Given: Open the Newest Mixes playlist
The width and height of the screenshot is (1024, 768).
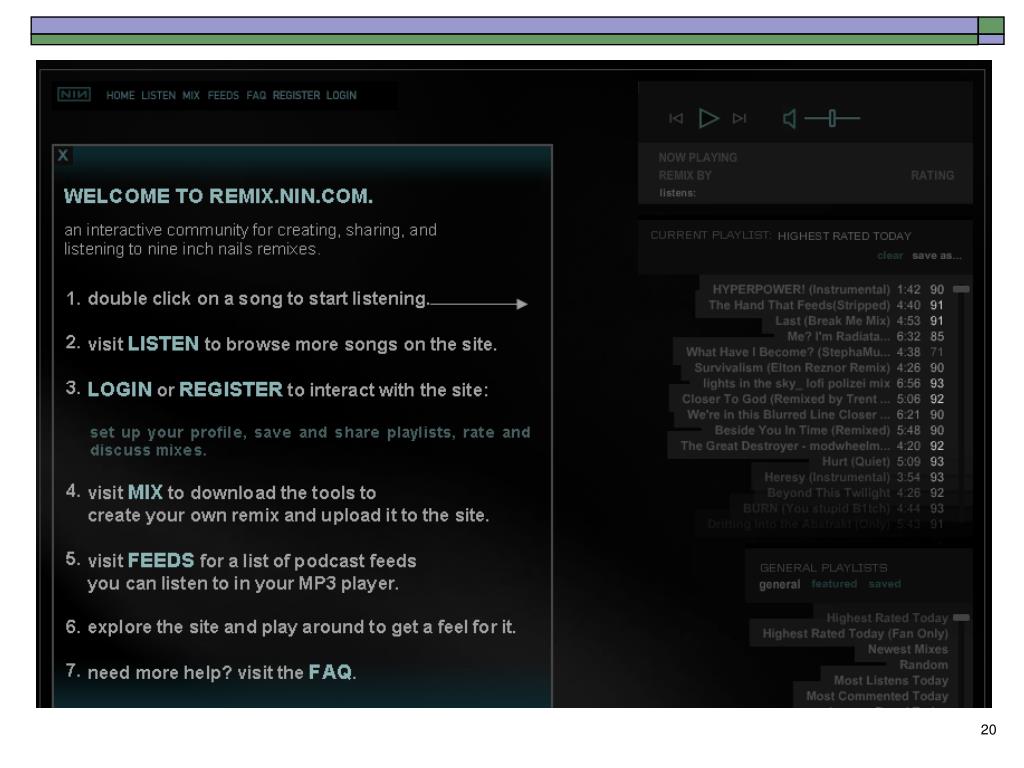Looking at the screenshot, I should tap(908, 649).
